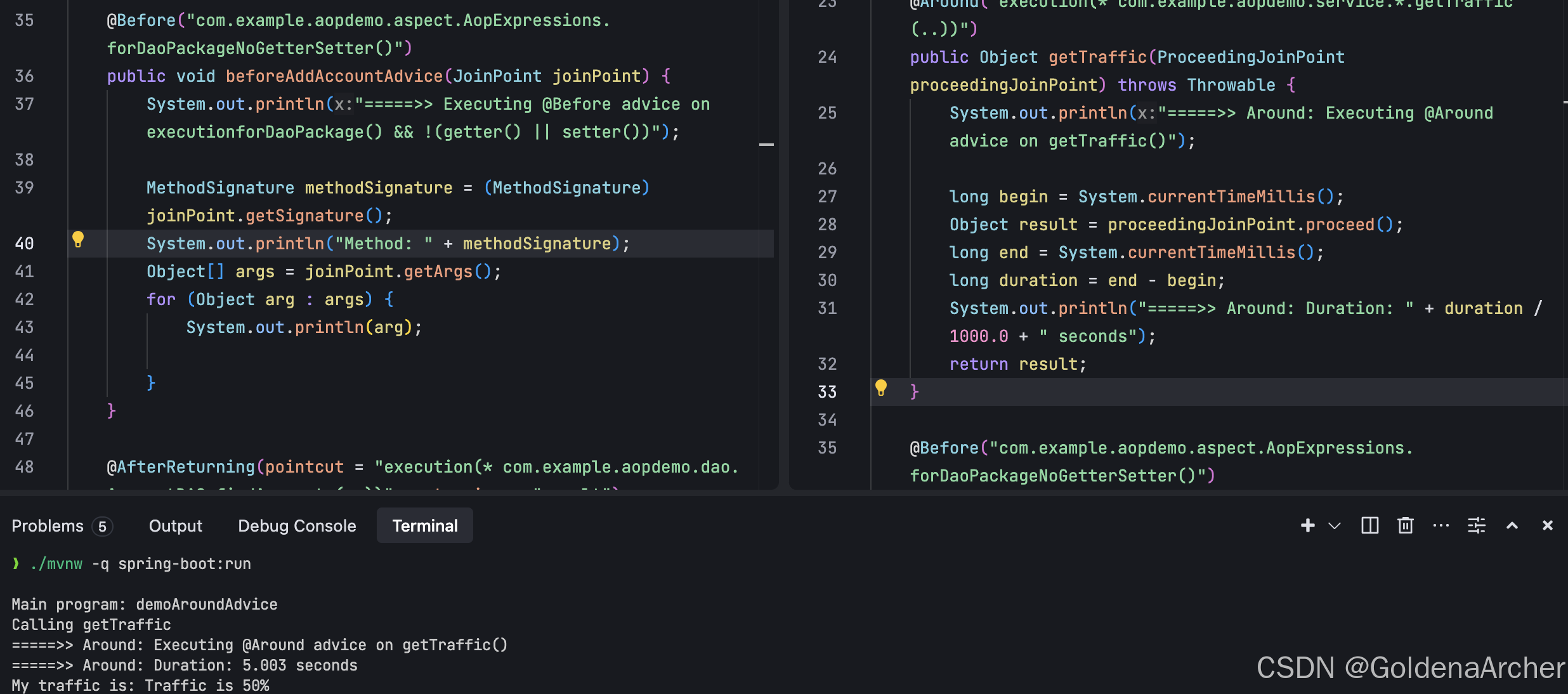Expand the new terminal profile dropdown

click(1335, 525)
